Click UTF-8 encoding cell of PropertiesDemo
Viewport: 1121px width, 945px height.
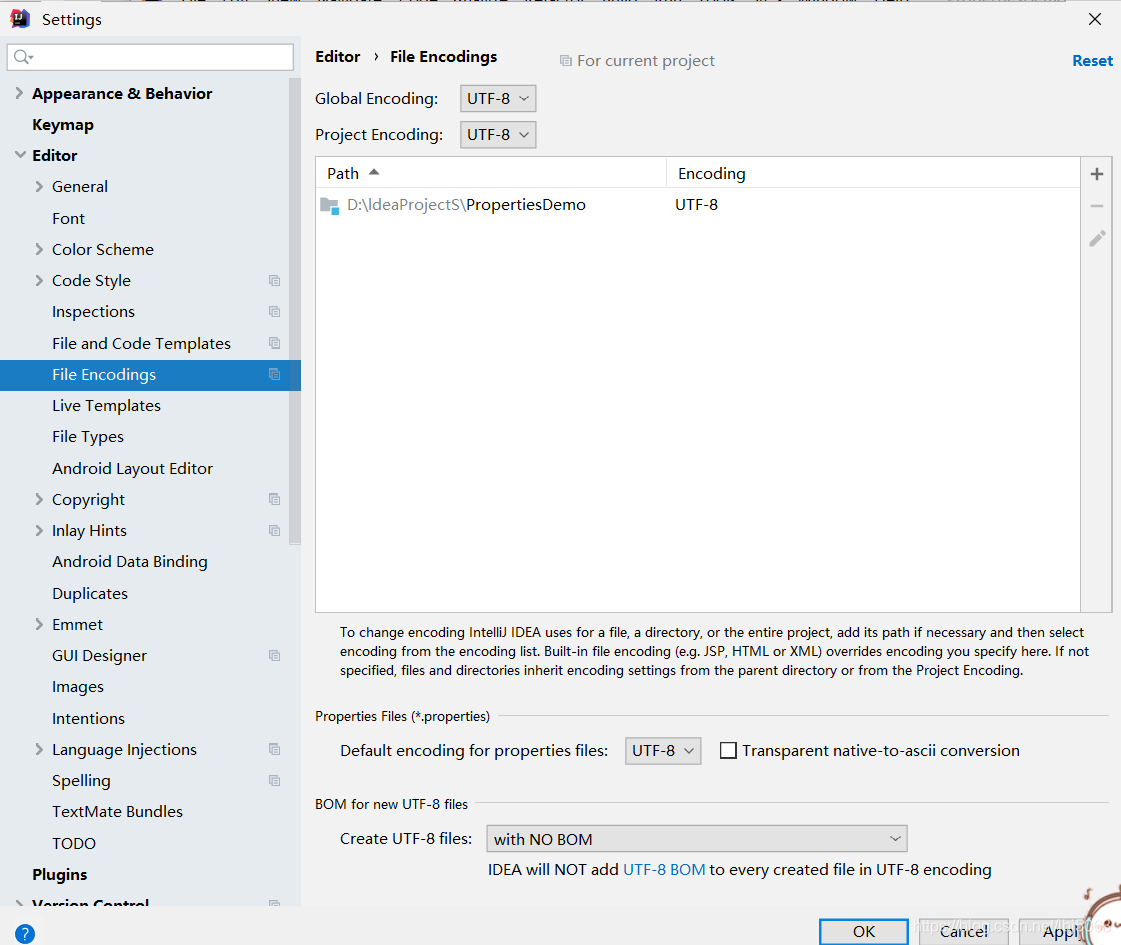(696, 205)
